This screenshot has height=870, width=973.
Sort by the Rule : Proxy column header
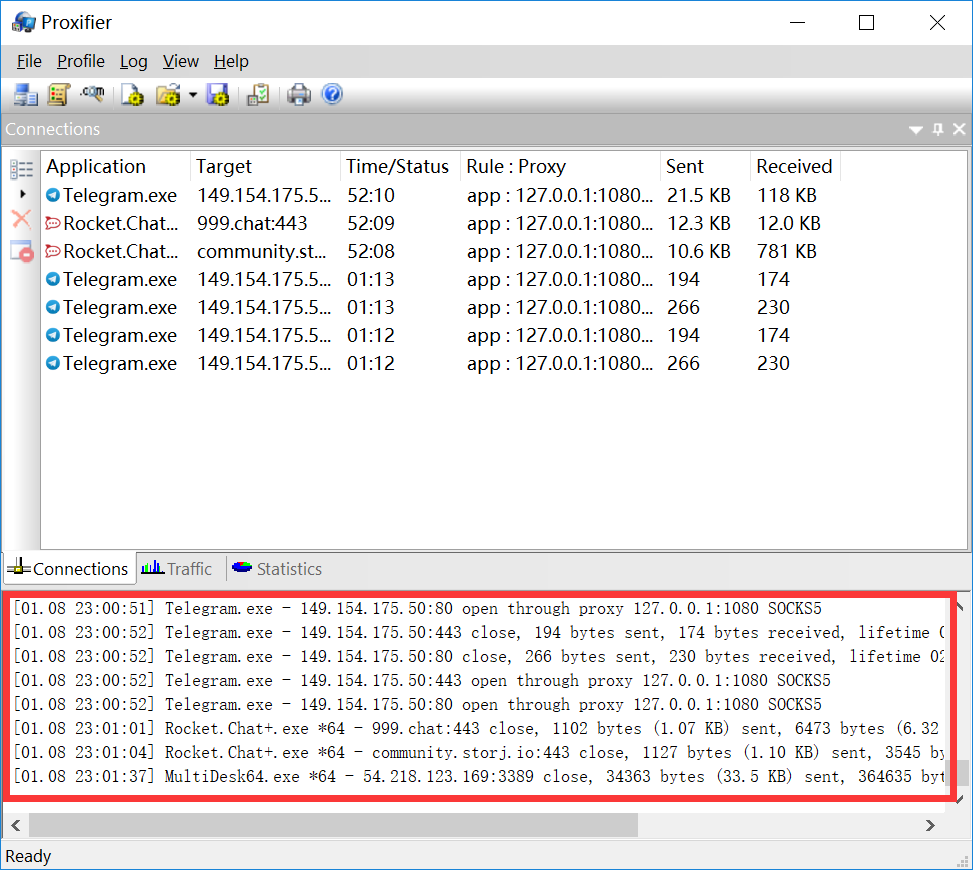click(x=560, y=166)
